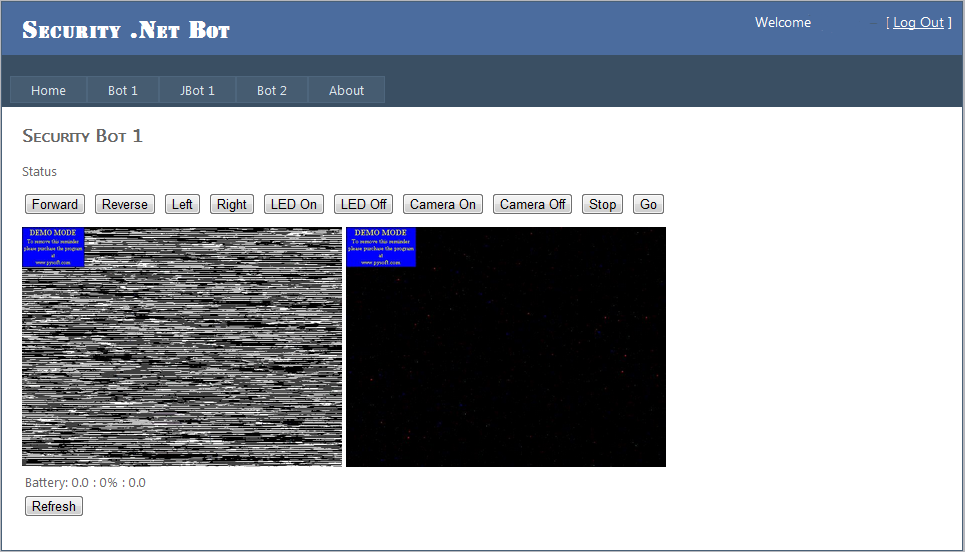Turn the LED on
965x552 pixels.
click(294, 205)
